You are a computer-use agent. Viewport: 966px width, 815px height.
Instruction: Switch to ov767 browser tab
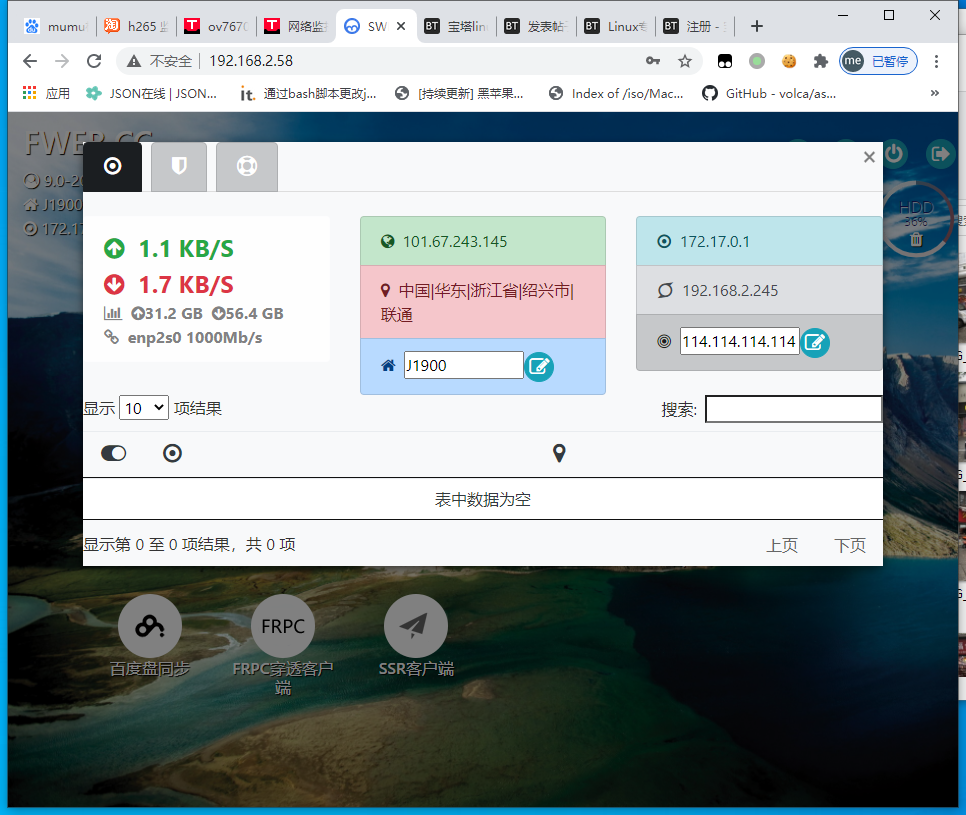tap(217, 26)
